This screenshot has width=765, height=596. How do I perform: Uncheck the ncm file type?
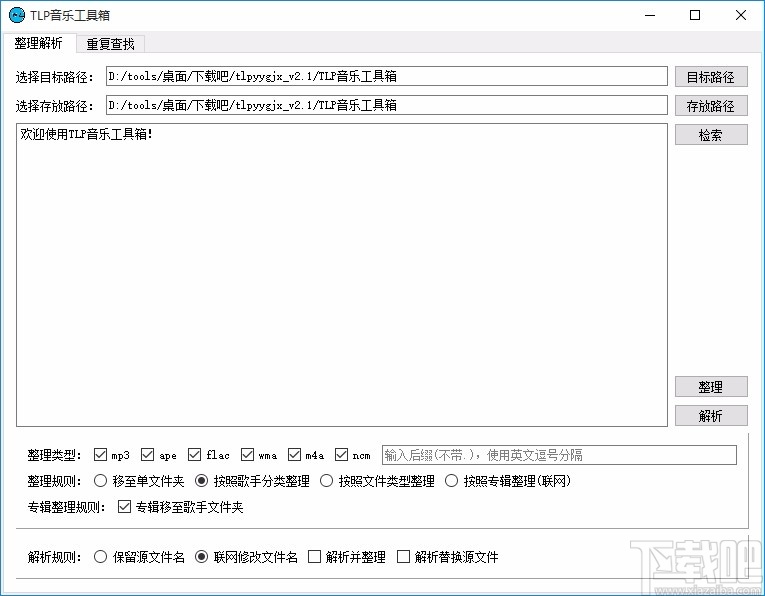tap(341, 455)
